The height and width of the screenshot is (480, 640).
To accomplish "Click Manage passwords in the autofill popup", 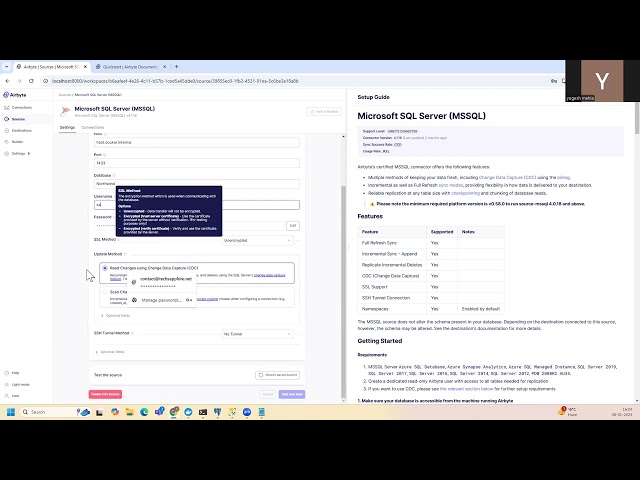I will point(162,300).
